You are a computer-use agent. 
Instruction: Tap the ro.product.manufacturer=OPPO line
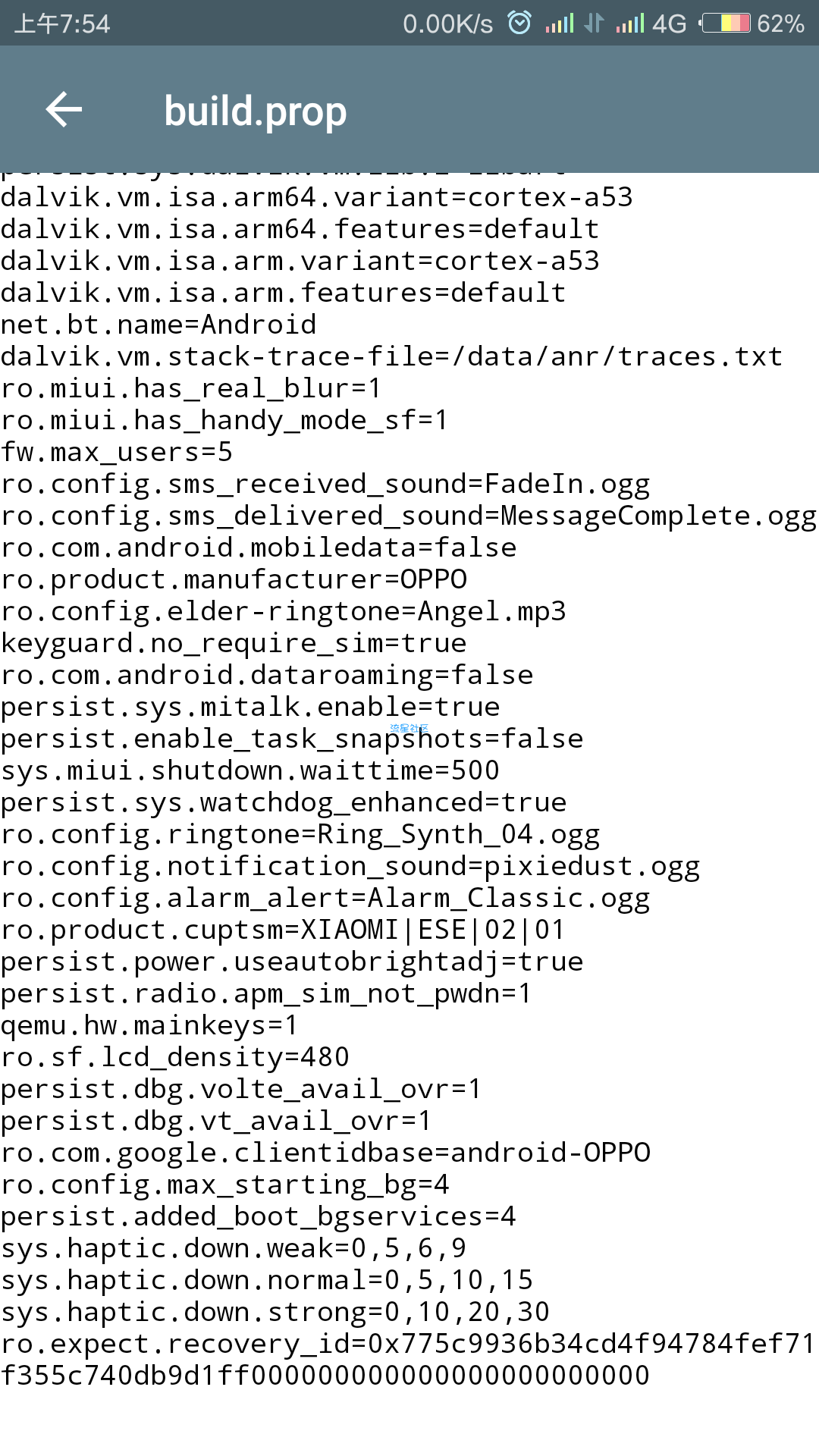[234, 579]
